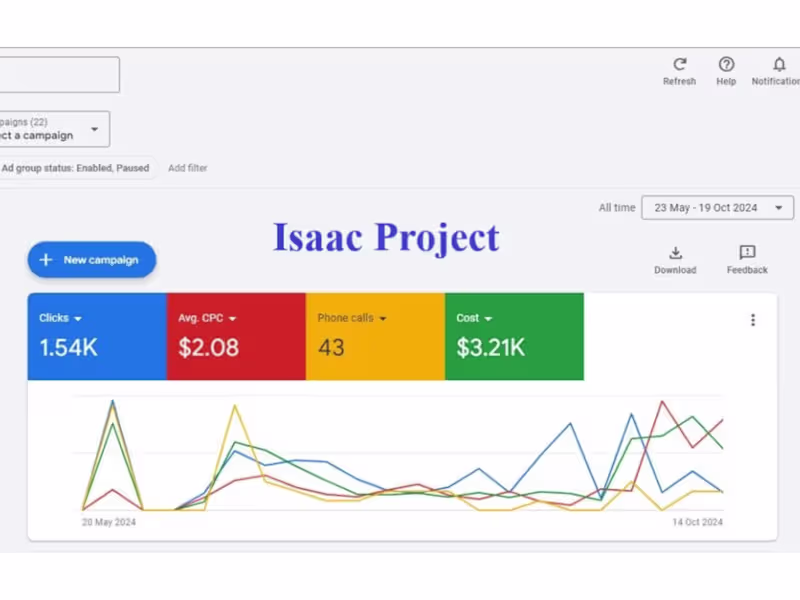Click the Ad group status filter chip
This screenshot has height=600, width=800.
pos(75,168)
